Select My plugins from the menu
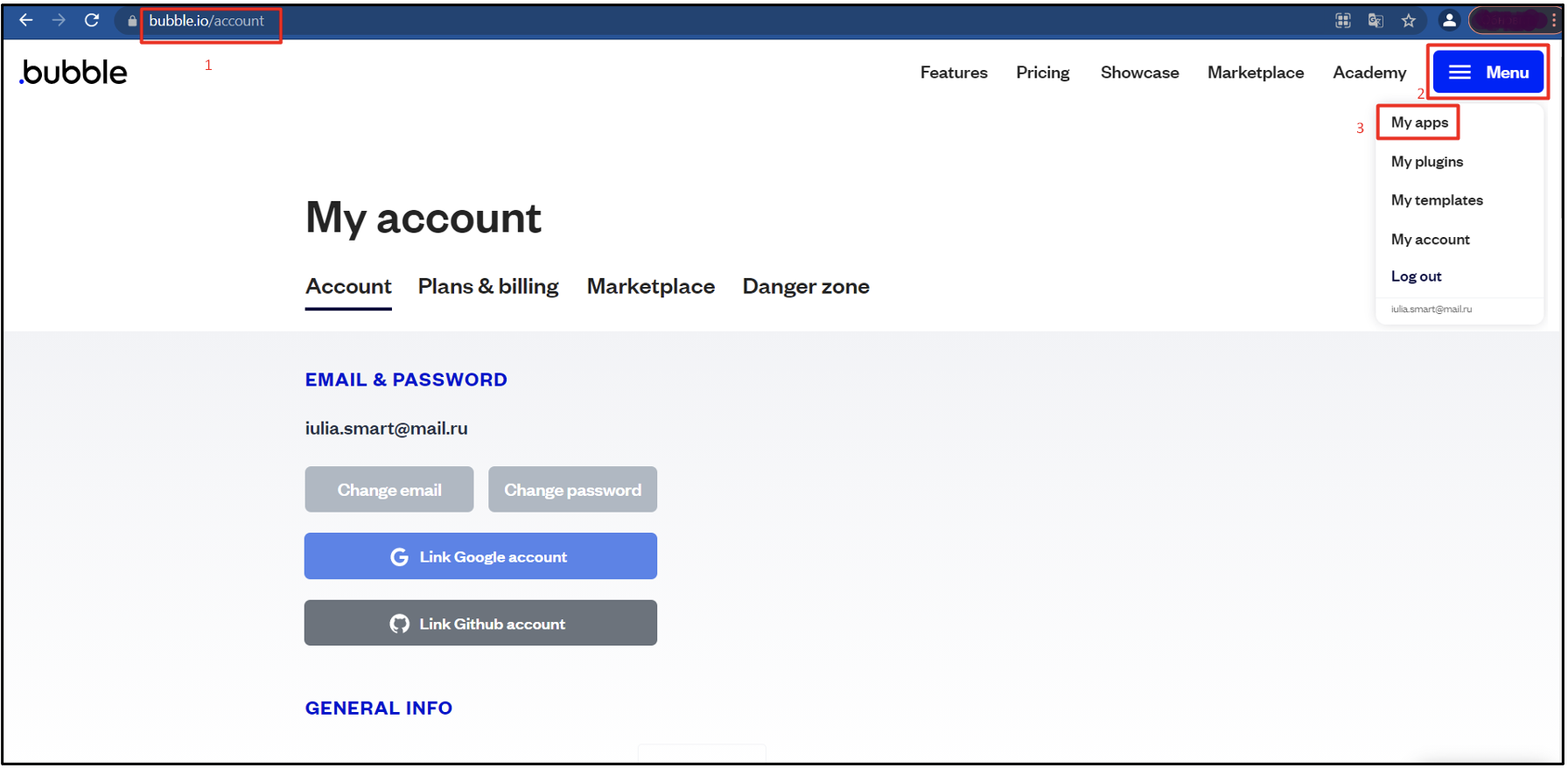The height and width of the screenshot is (768, 1568). point(1427,162)
